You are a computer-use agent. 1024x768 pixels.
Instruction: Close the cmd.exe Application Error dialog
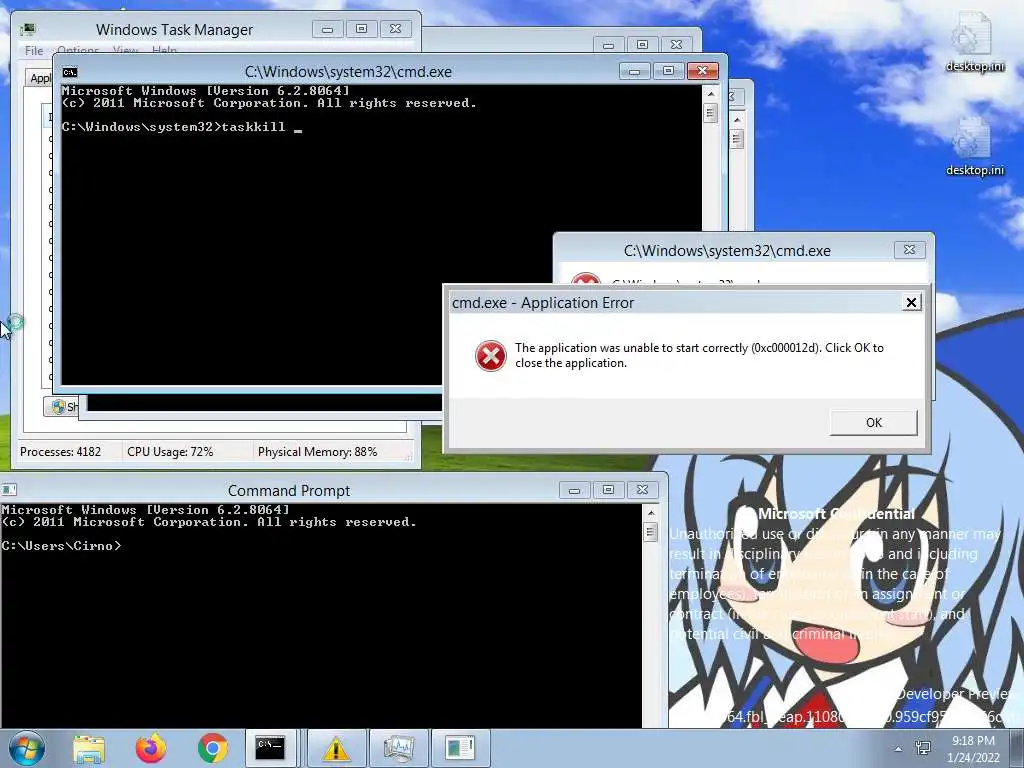[x=911, y=302]
